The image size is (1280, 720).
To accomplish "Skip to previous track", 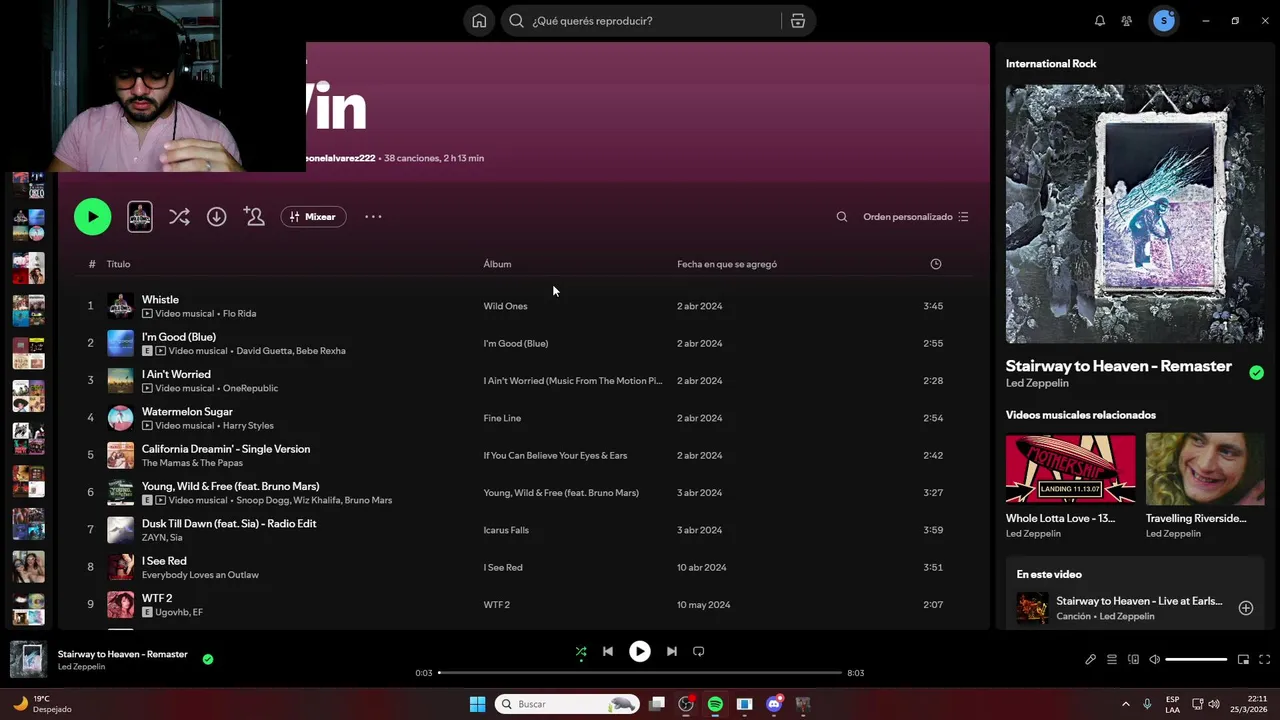I will click(608, 652).
